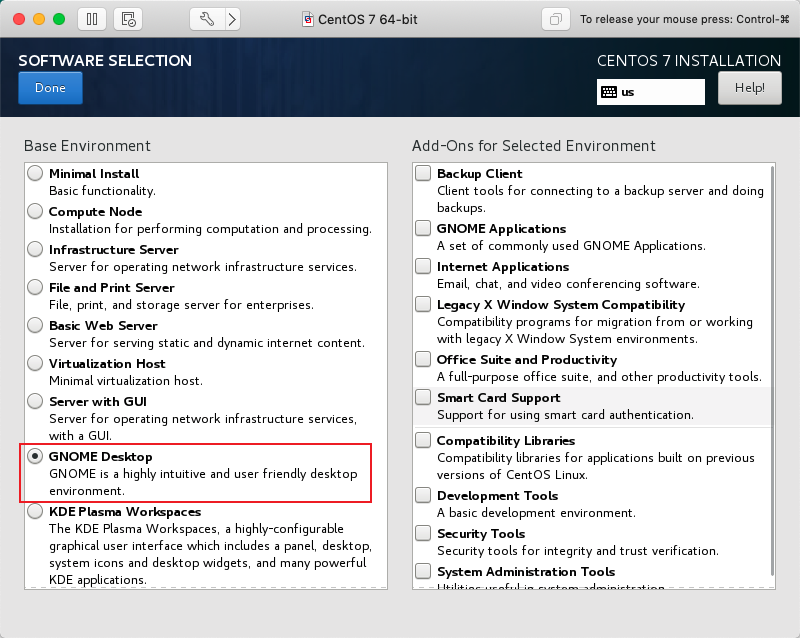Open the wrench settings icon
800x638 pixels.
(x=207, y=19)
